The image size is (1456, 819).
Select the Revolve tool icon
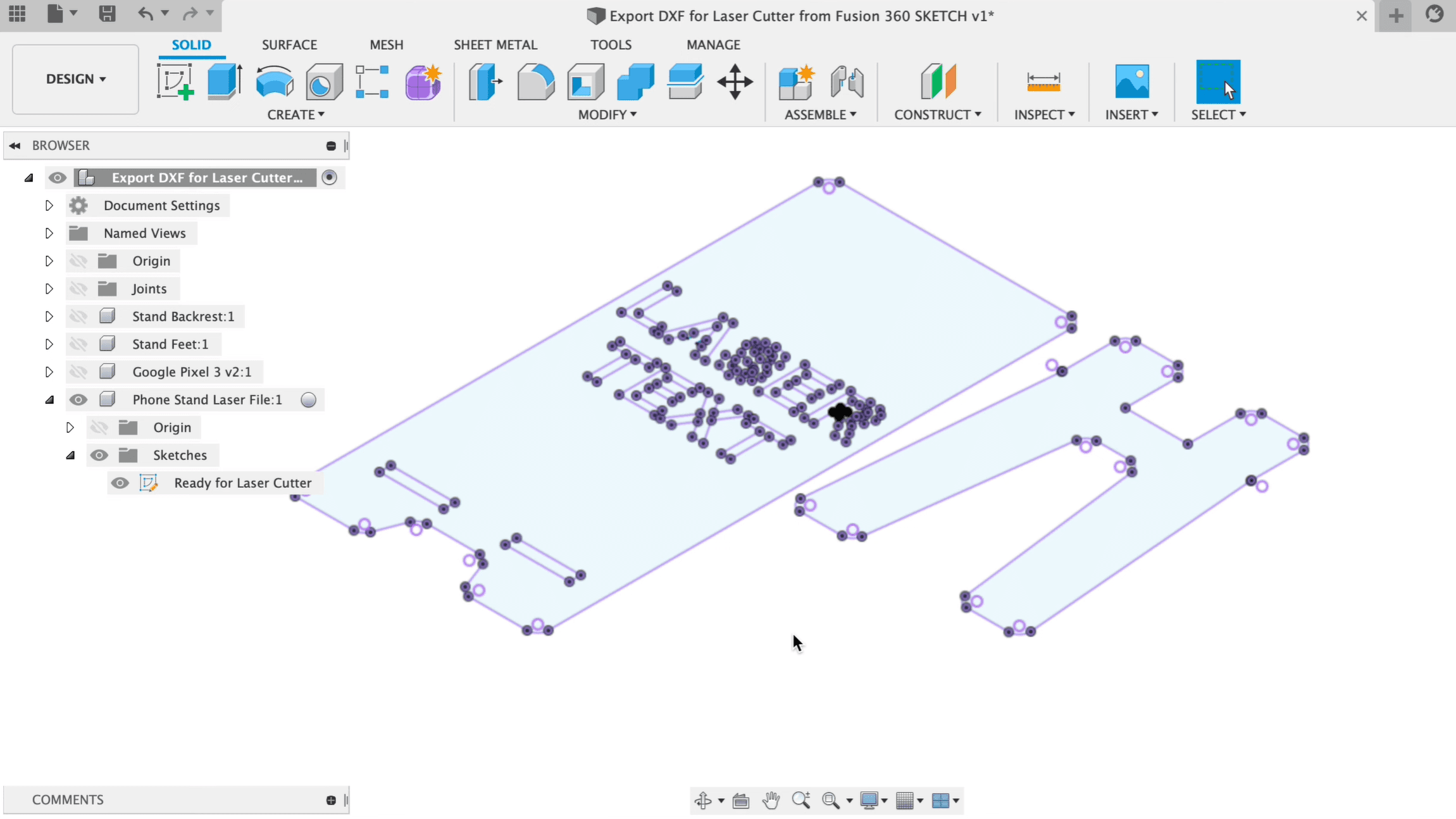[x=274, y=82]
